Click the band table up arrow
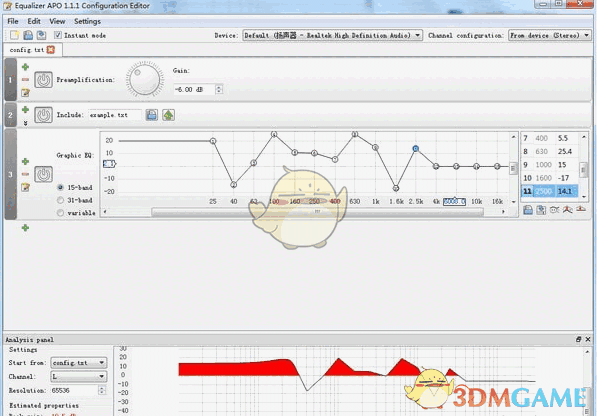Image resolution: width=597 pixels, height=416 pixels. point(584,137)
